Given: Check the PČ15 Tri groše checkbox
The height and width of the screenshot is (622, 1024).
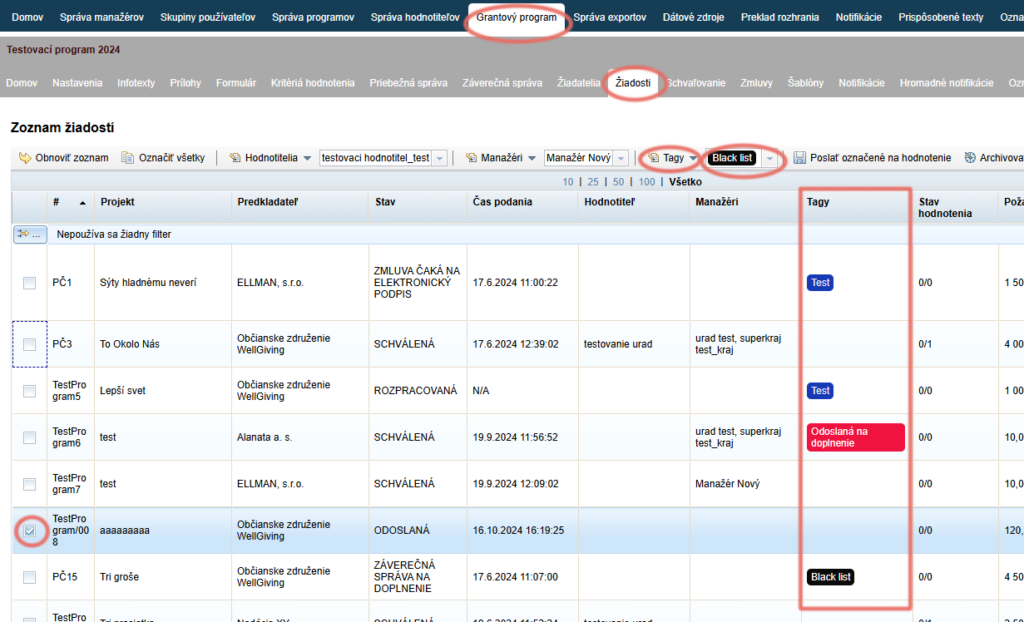Looking at the screenshot, I should point(29,577).
